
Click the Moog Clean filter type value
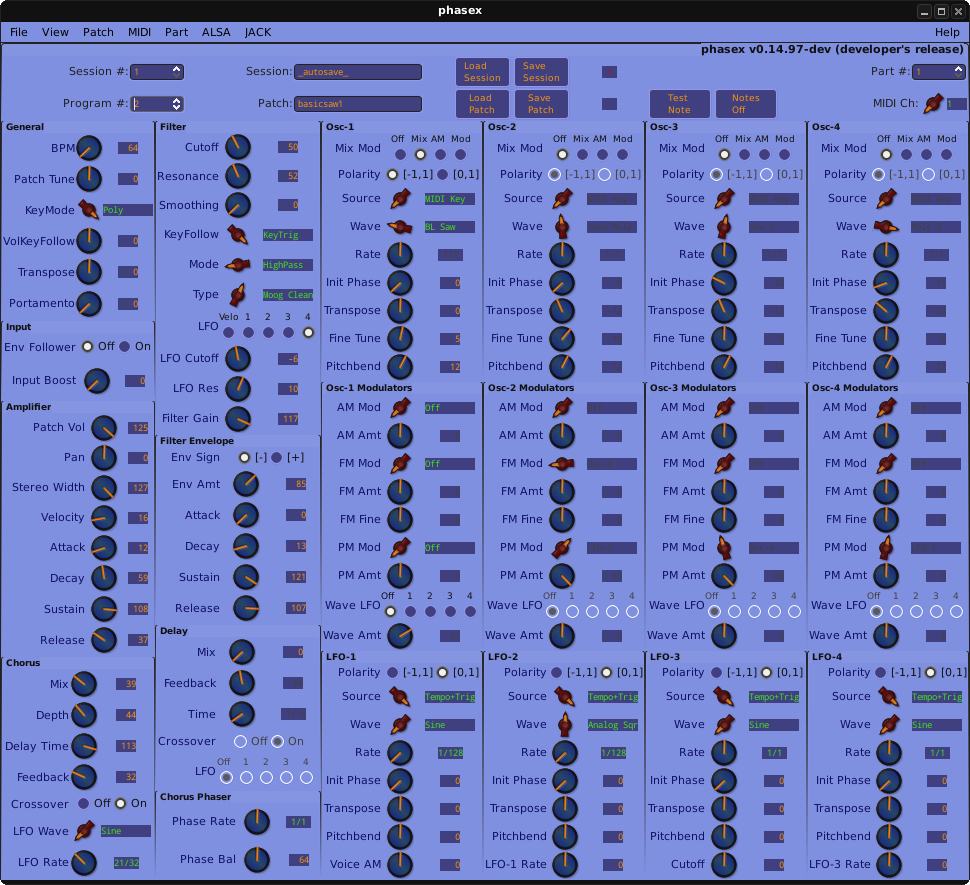[287, 295]
